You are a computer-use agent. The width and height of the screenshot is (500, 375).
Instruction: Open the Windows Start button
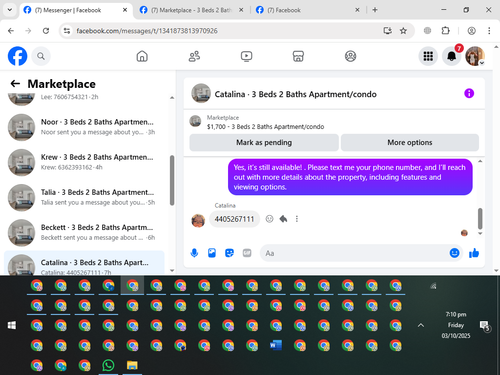(x=12, y=325)
